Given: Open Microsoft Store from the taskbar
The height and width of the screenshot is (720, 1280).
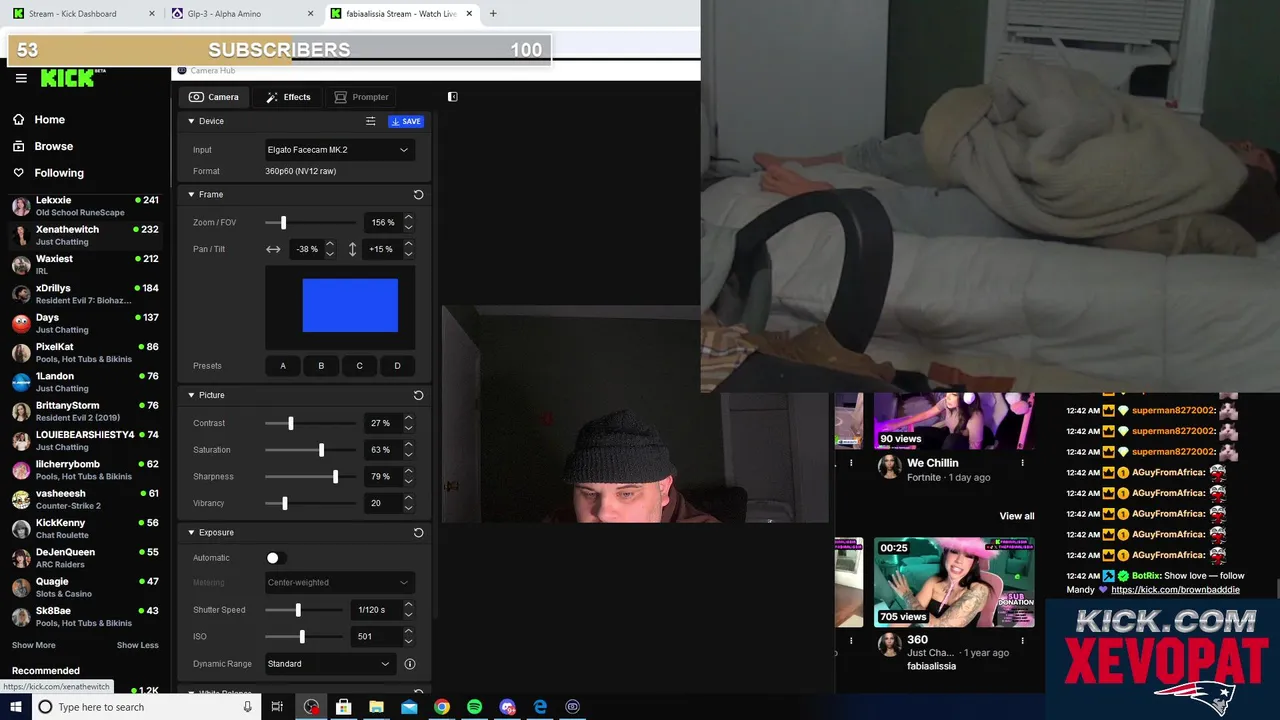Looking at the screenshot, I should (x=343, y=707).
